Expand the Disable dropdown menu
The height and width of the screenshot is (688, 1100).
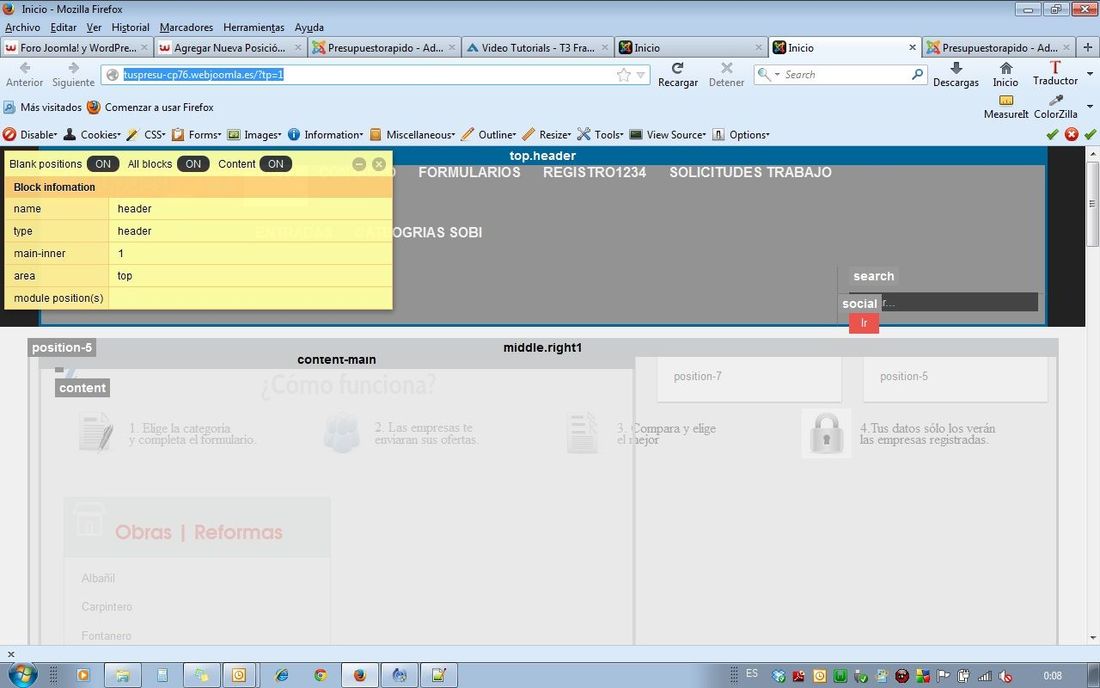(x=30, y=135)
